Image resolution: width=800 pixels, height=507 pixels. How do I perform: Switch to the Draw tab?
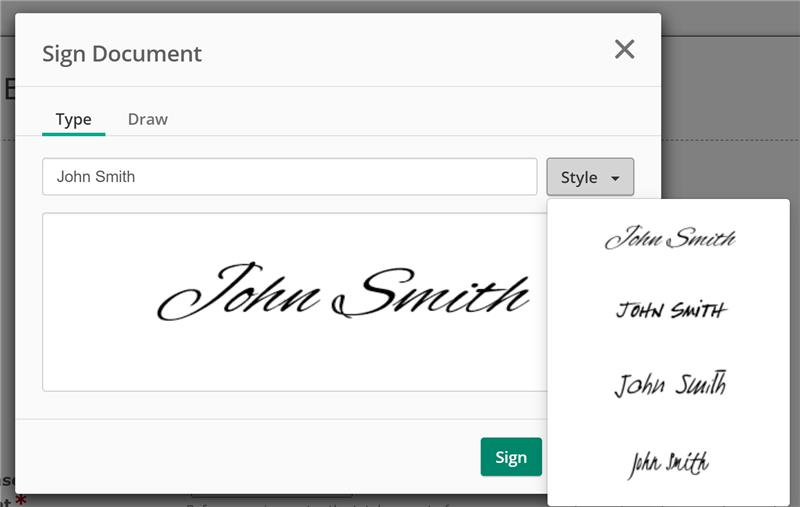pos(147,120)
